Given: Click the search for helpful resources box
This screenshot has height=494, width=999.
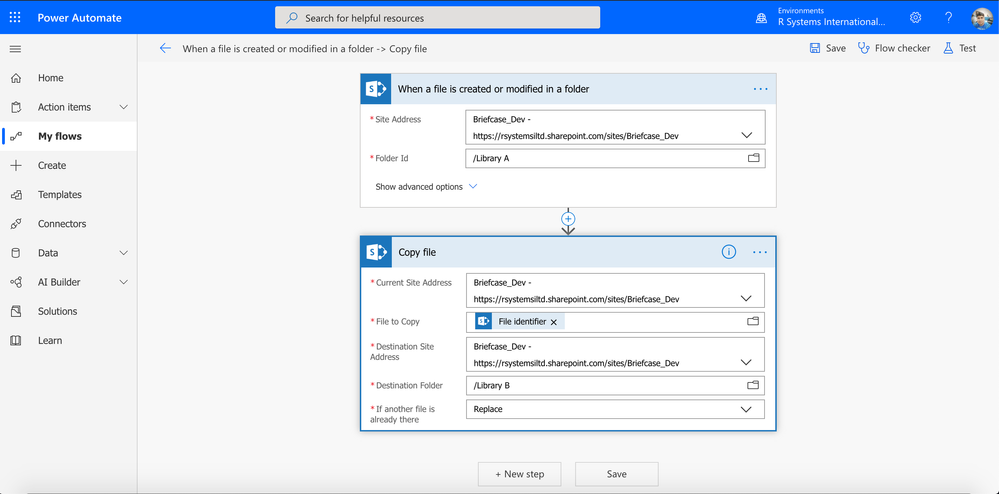Looking at the screenshot, I should (438, 18).
